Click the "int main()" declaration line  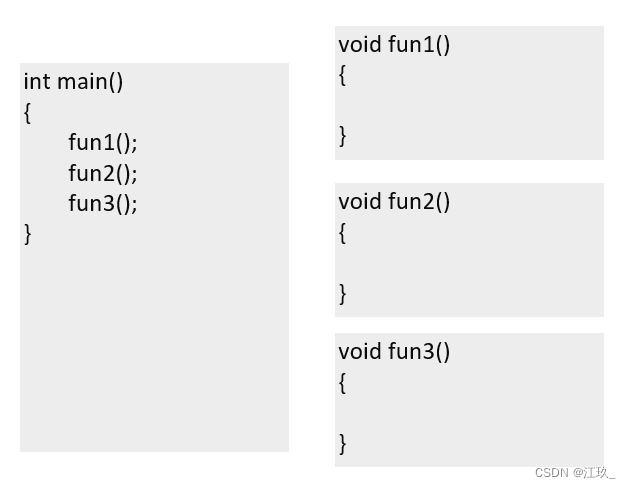click(73, 82)
